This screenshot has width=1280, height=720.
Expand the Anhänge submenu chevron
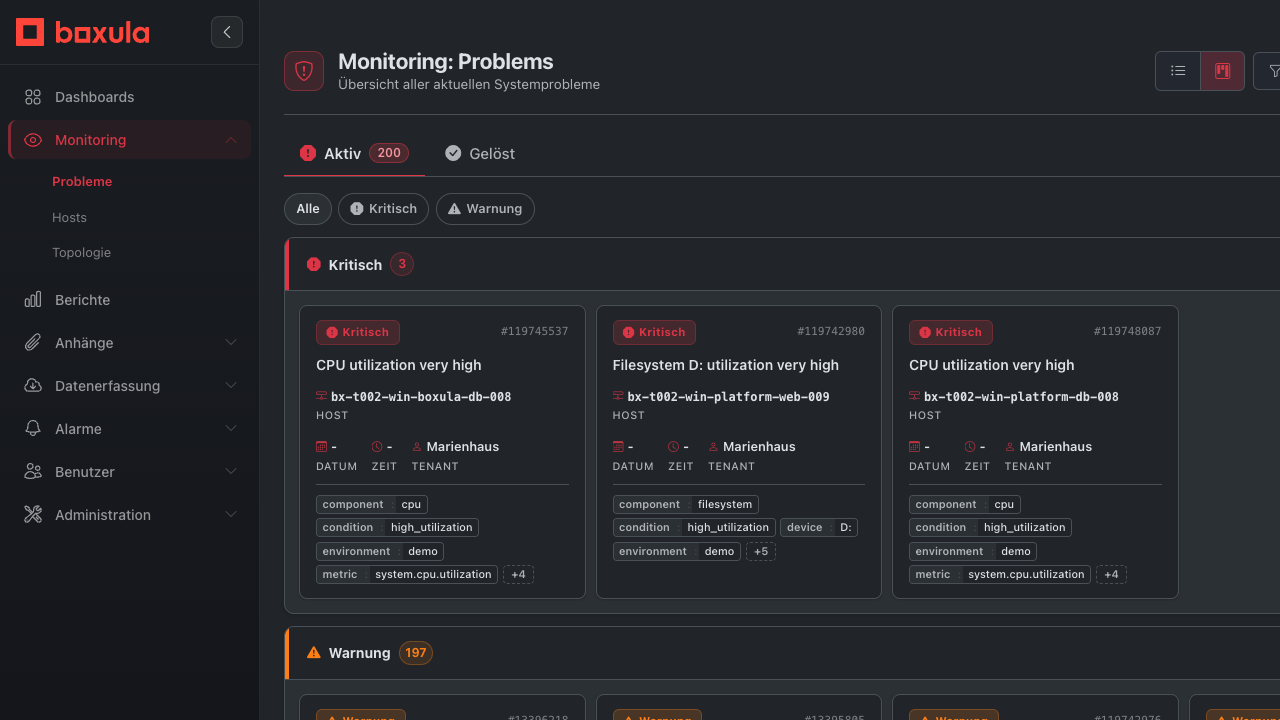[x=231, y=343]
